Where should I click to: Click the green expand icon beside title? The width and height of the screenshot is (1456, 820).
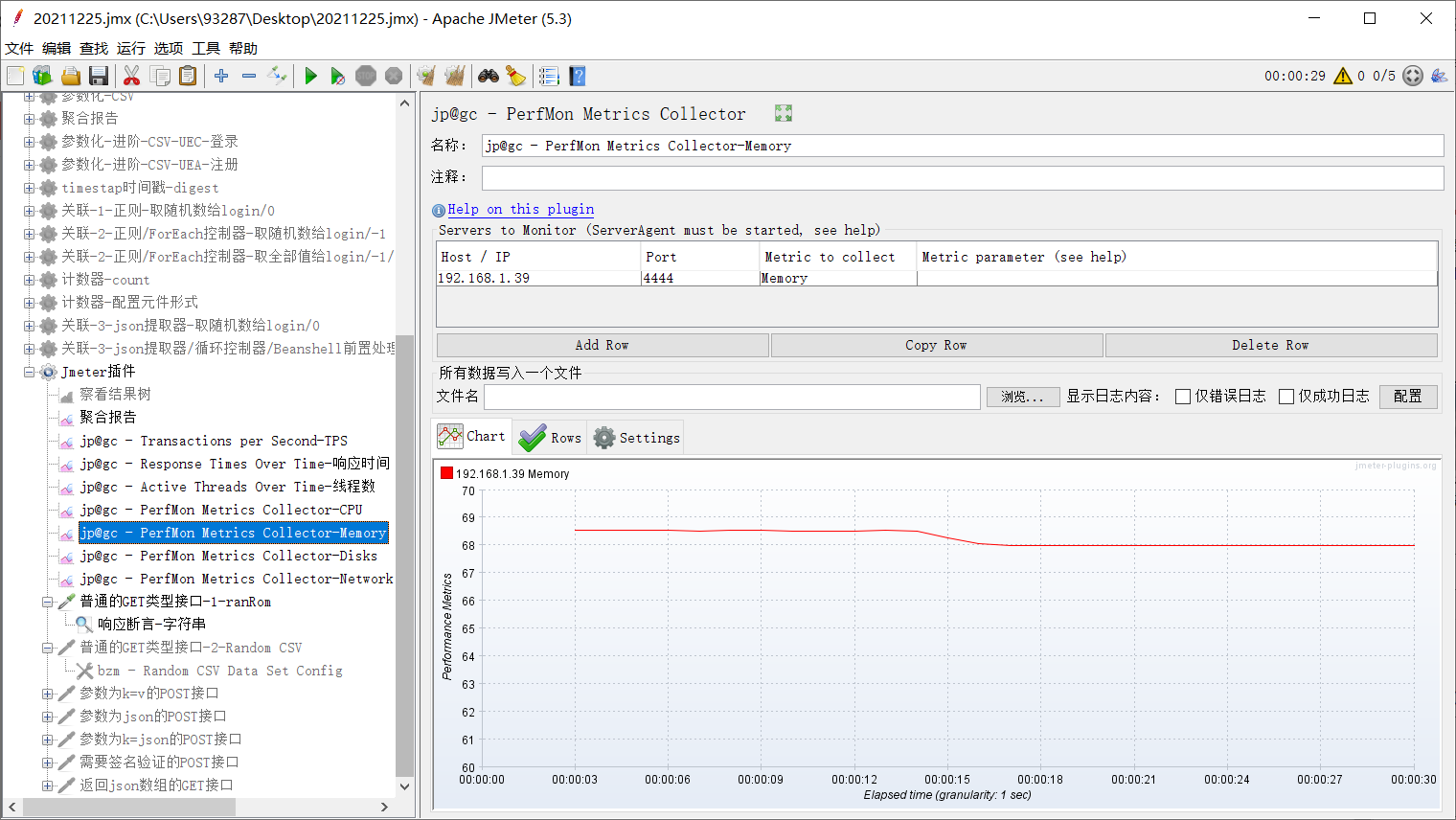tap(784, 113)
